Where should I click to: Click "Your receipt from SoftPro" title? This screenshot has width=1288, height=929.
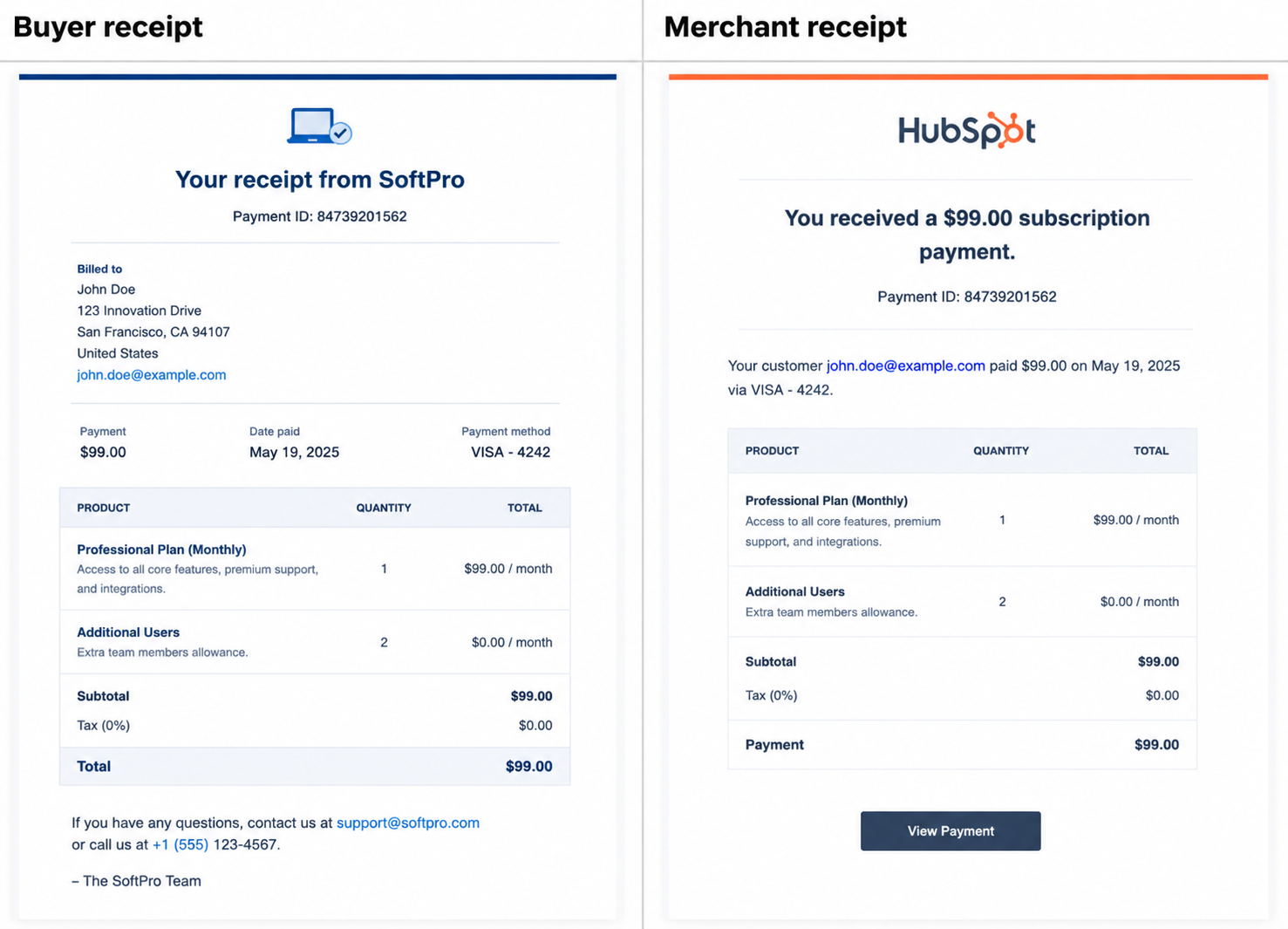[320, 180]
